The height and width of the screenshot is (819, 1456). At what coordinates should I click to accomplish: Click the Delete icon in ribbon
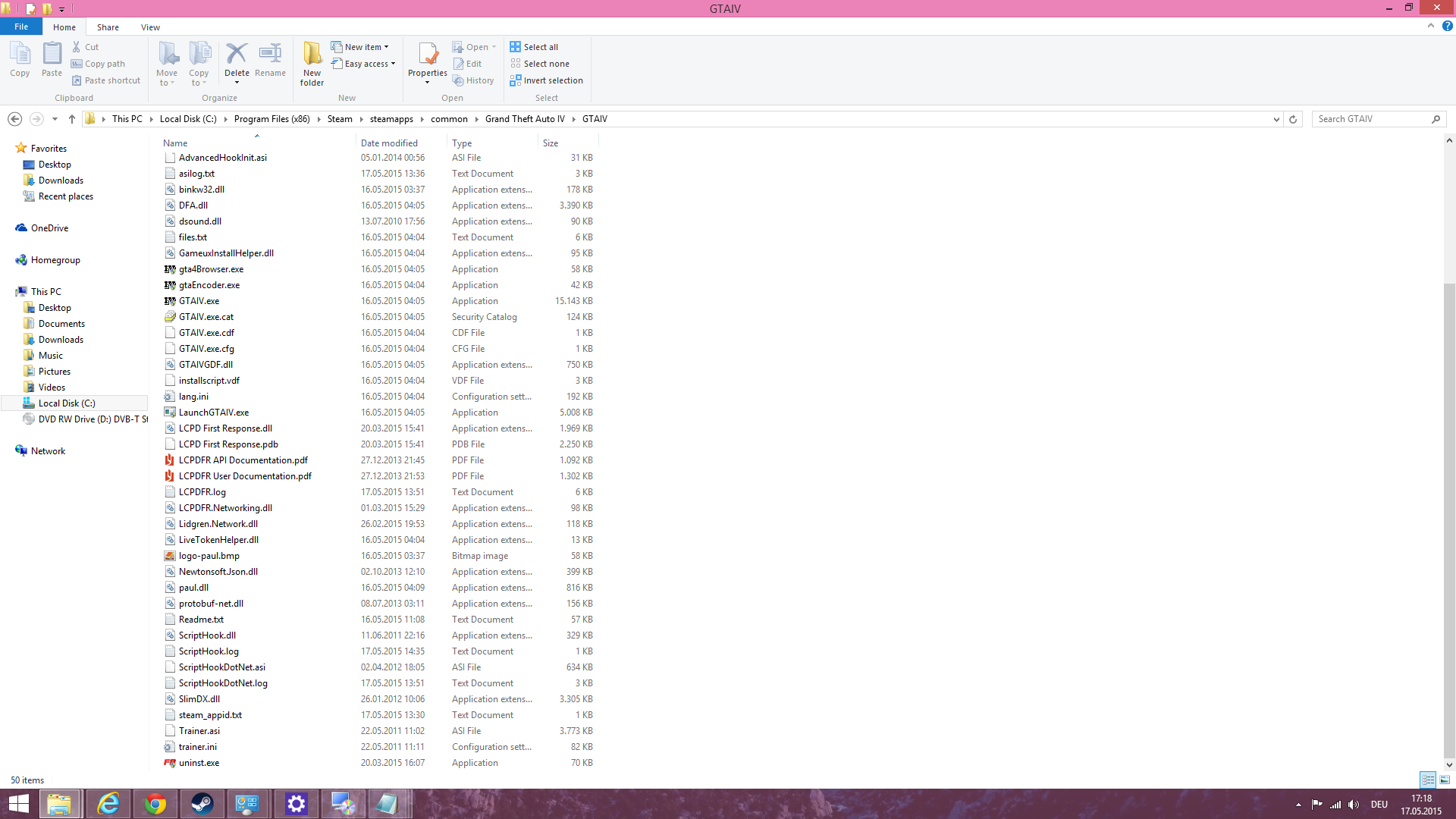[x=237, y=55]
